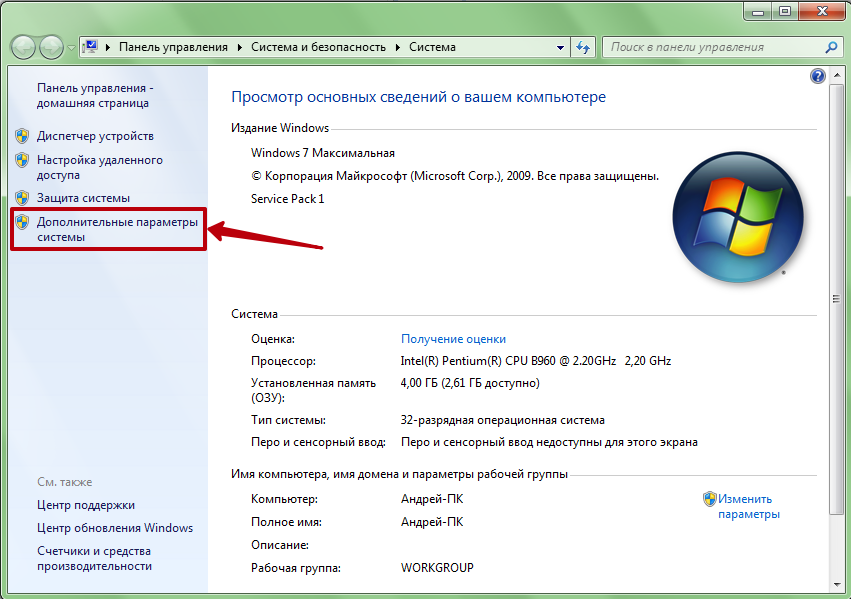851x599 pixels.
Task: Click the Forward navigation arrow button
Action: [52, 48]
